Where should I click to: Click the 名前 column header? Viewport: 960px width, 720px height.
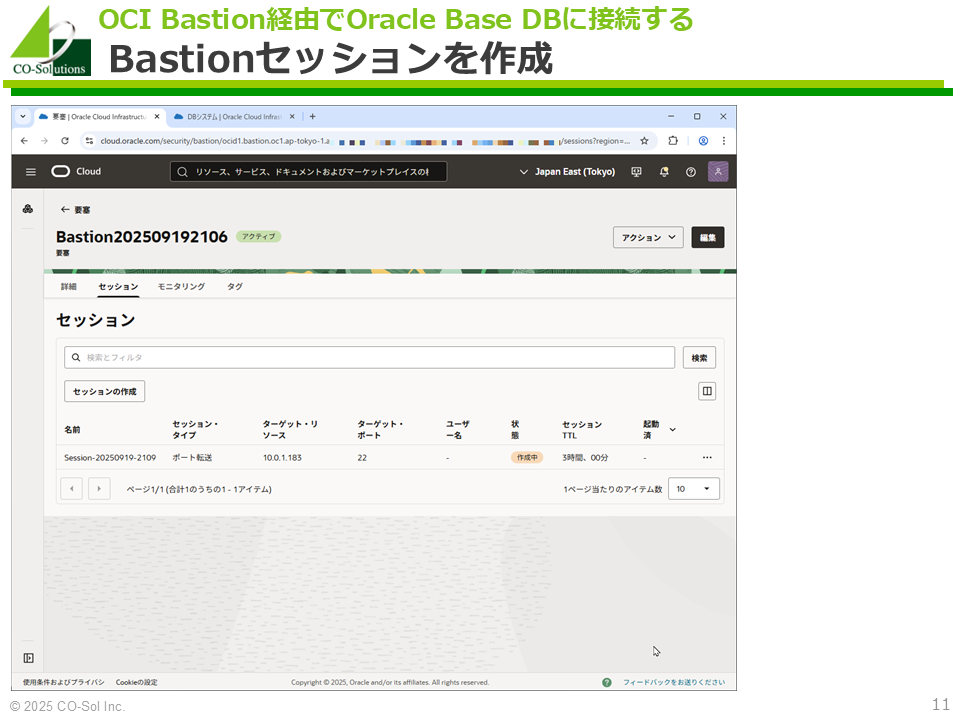click(x=72, y=430)
